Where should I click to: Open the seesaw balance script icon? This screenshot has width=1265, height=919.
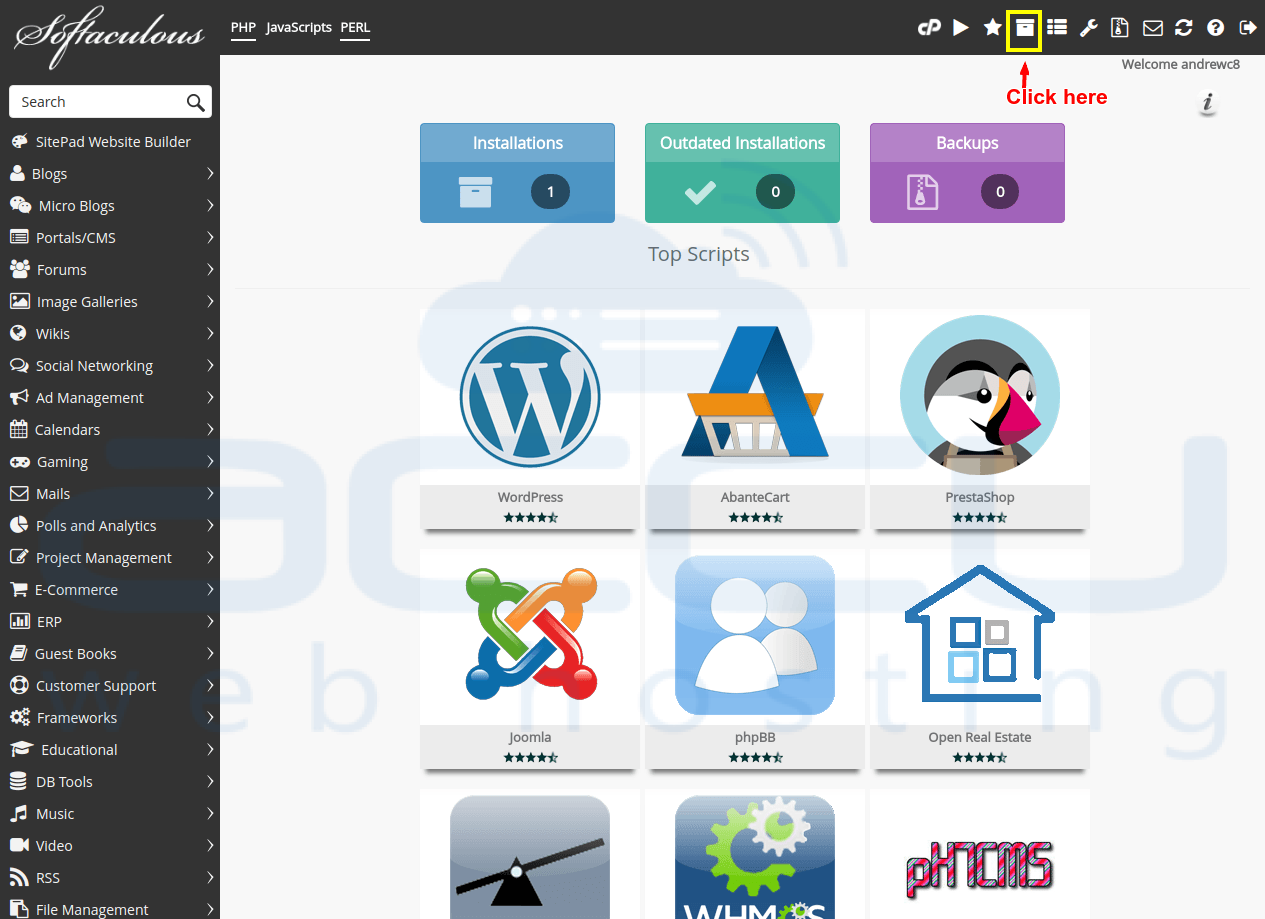point(530,857)
